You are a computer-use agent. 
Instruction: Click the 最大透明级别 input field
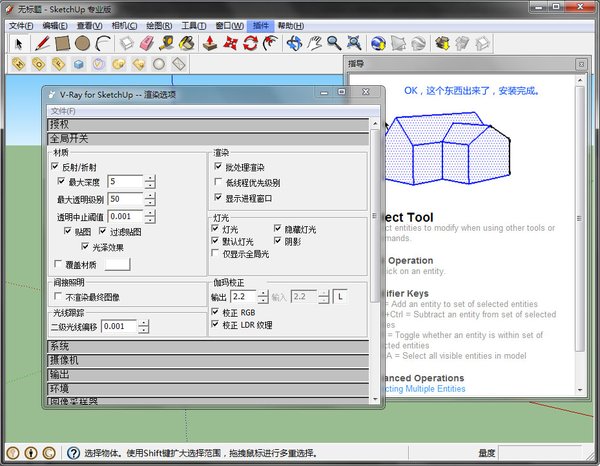click(125, 199)
